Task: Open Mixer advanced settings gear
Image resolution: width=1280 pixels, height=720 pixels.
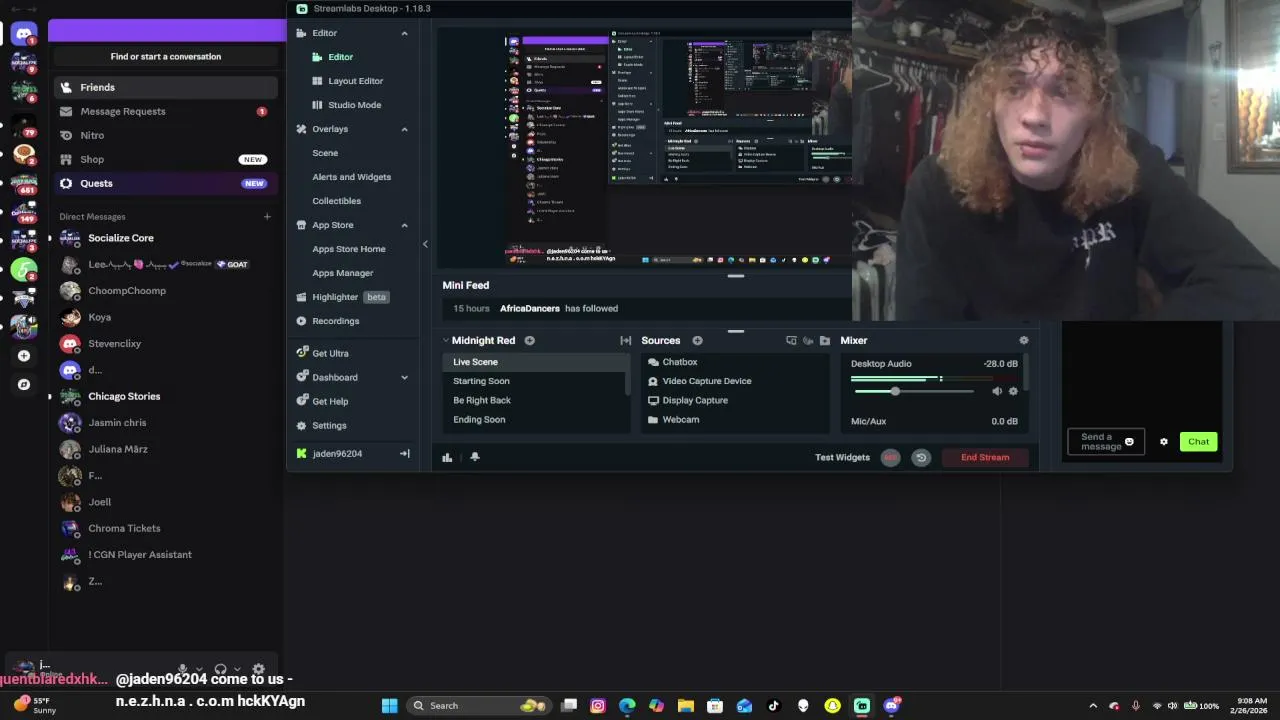Action: click(1023, 340)
